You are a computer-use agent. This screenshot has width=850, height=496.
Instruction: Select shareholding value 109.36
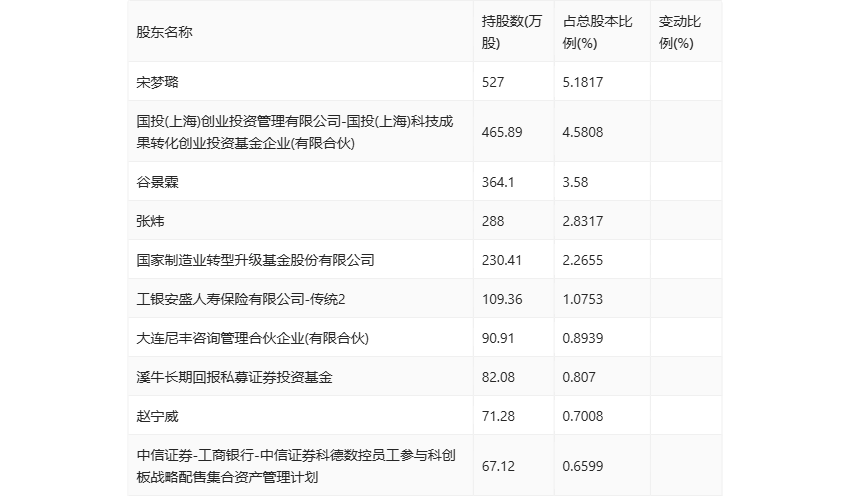click(x=502, y=299)
